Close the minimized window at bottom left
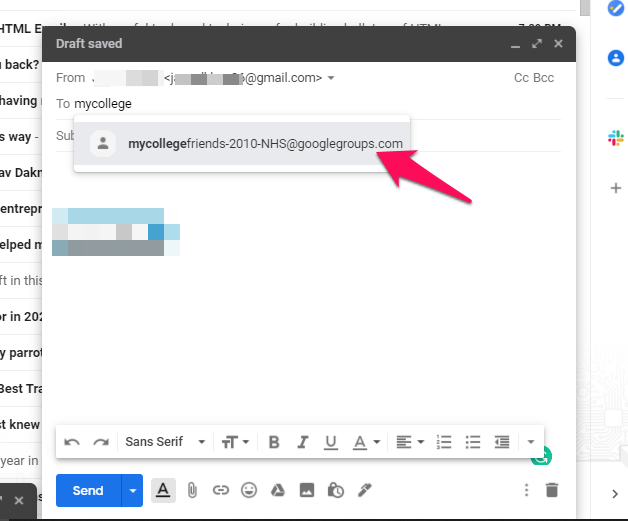Viewport: 628px width, 521px height. point(19,500)
